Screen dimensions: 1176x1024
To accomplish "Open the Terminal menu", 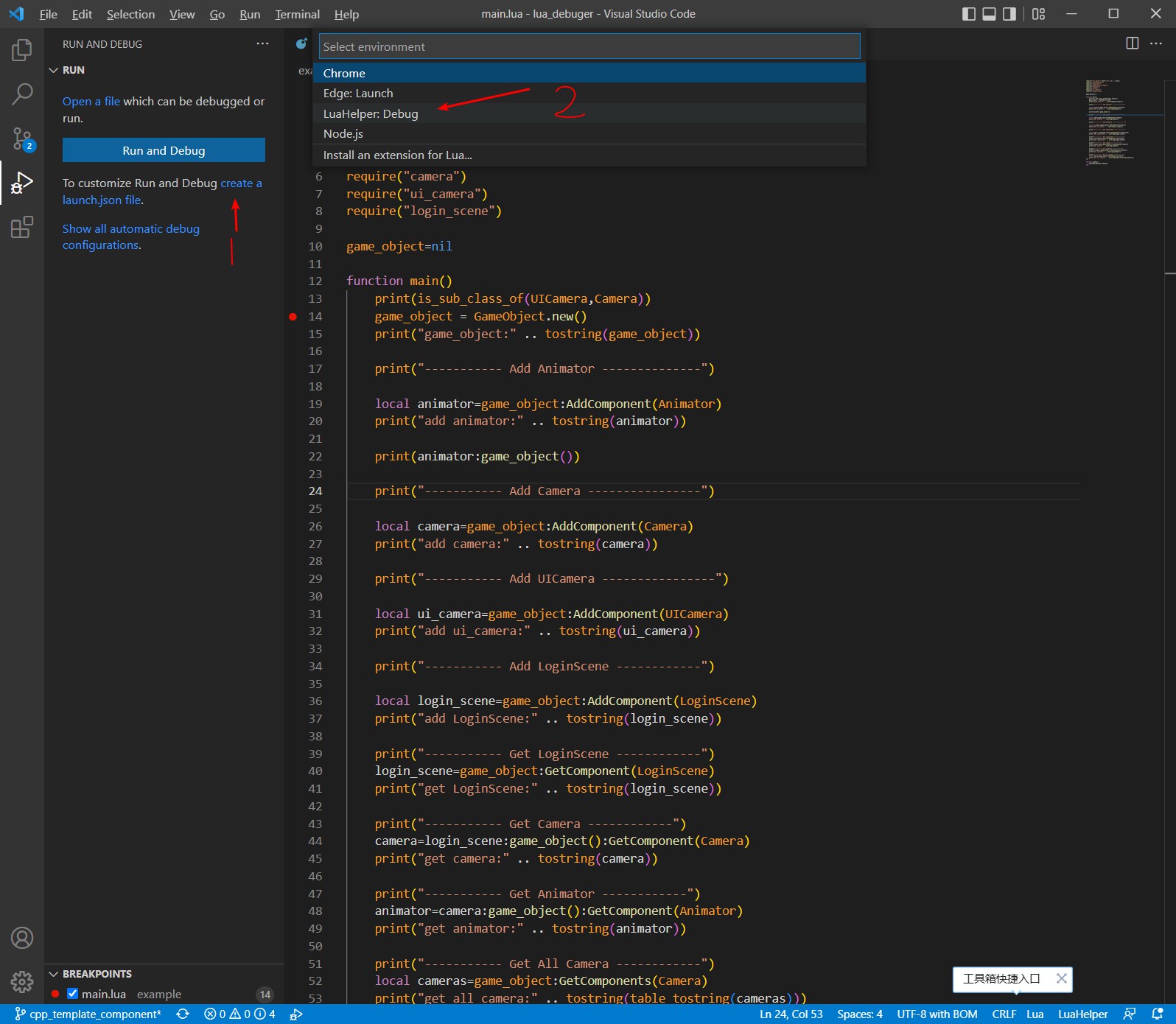I will coord(297,14).
